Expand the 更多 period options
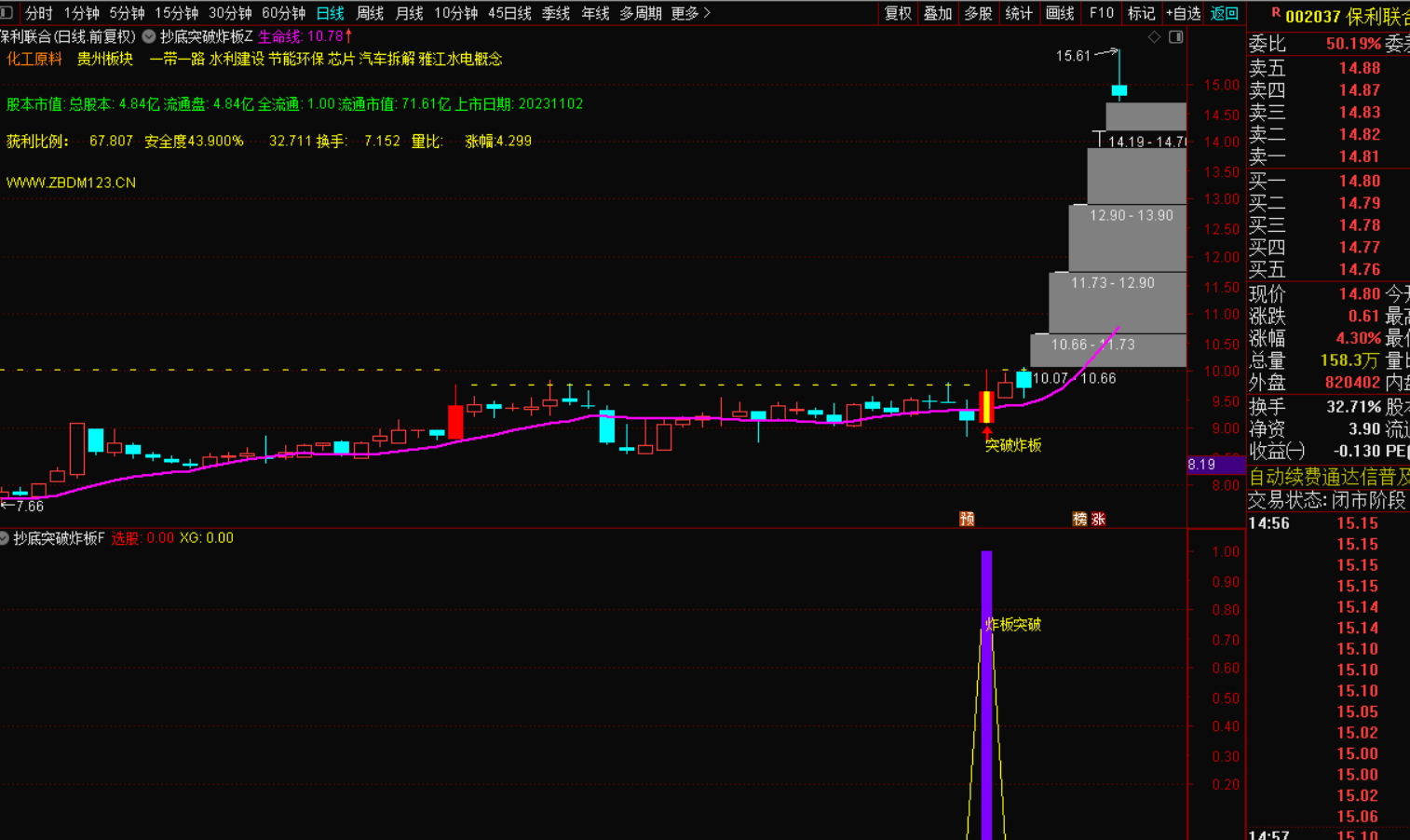 click(690, 13)
